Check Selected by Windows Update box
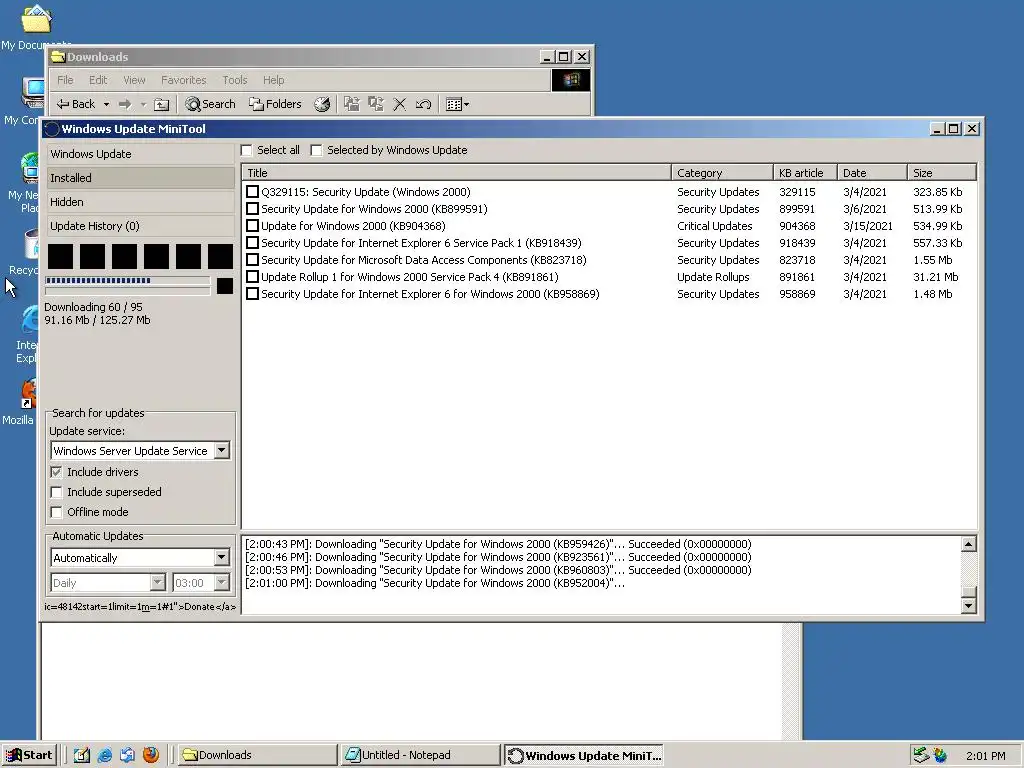This screenshot has height=768, width=1024. point(316,150)
